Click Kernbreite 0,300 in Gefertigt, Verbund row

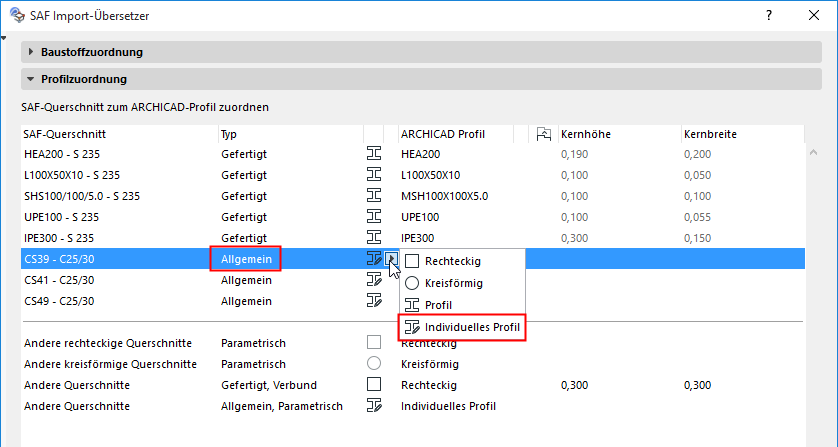(697, 385)
